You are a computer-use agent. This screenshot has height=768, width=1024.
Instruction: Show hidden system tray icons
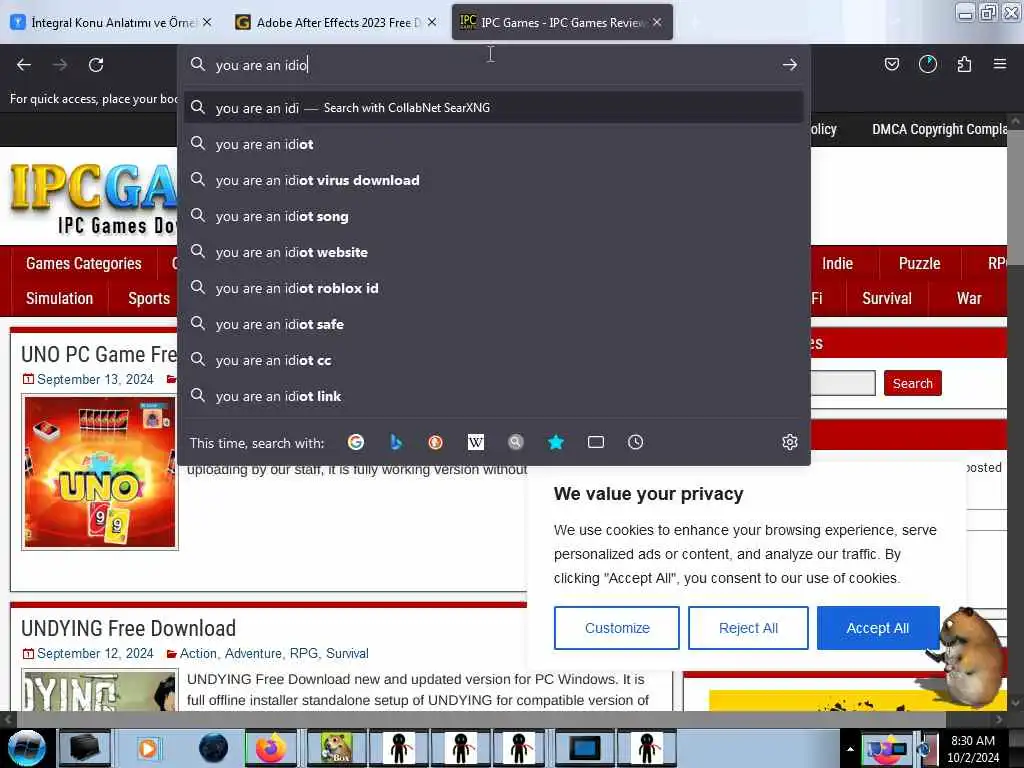click(850, 749)
